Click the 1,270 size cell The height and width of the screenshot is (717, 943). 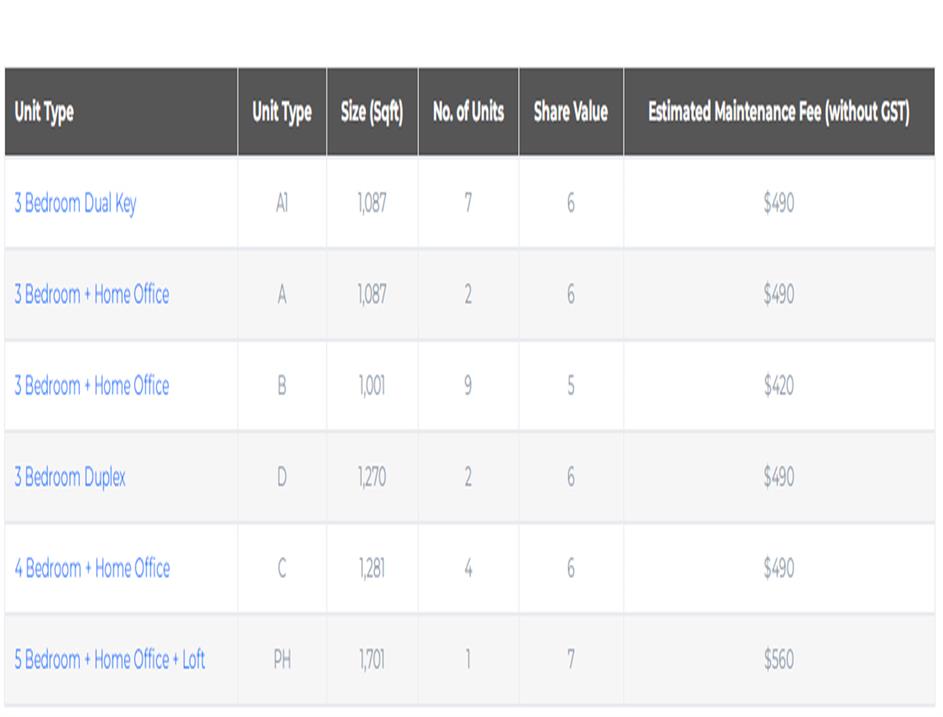371,477
